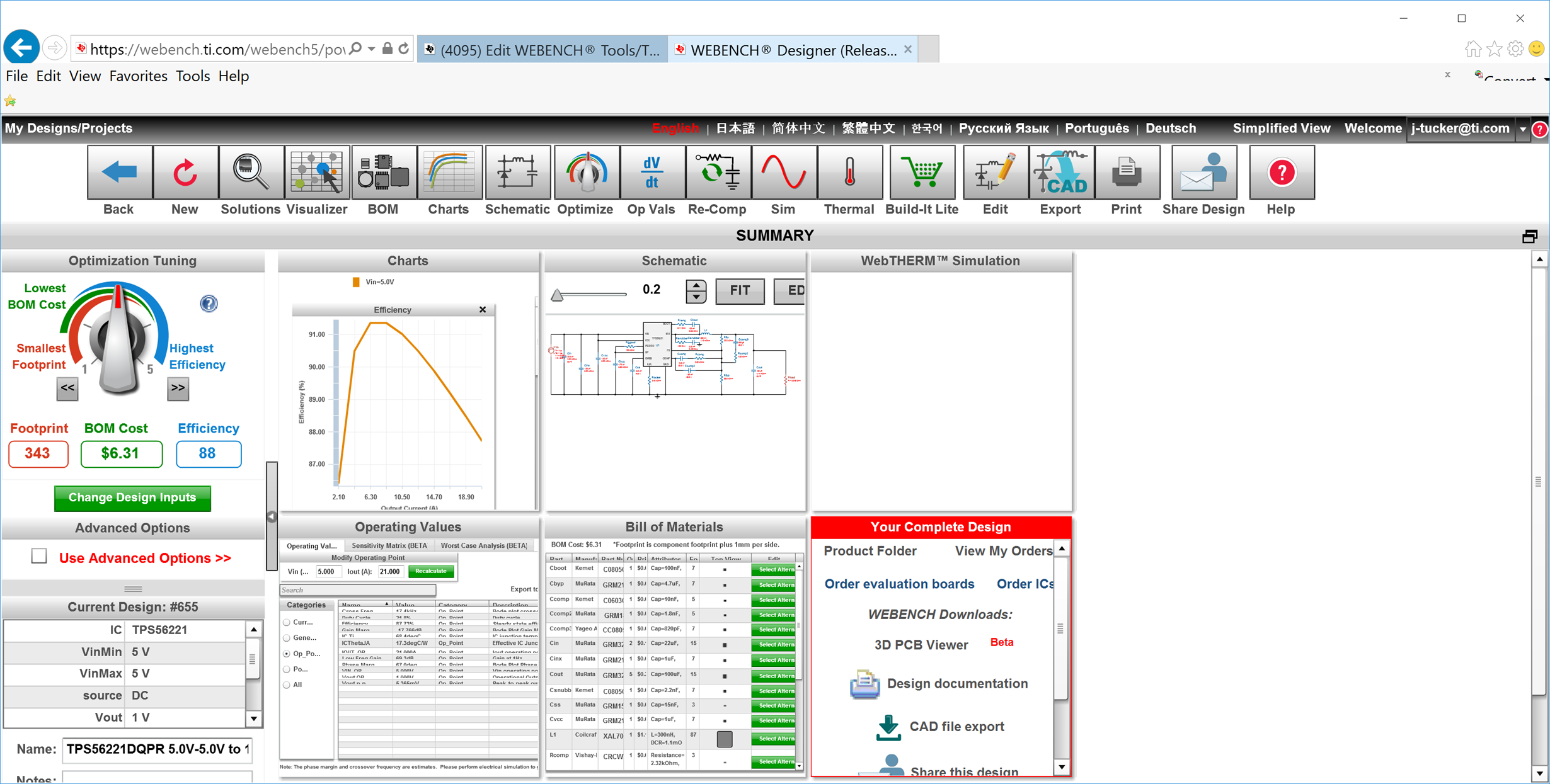This screenshot has height=784, width=1550.
Task: Open Op Vals dV/dt icon
Action: [652, 173]
